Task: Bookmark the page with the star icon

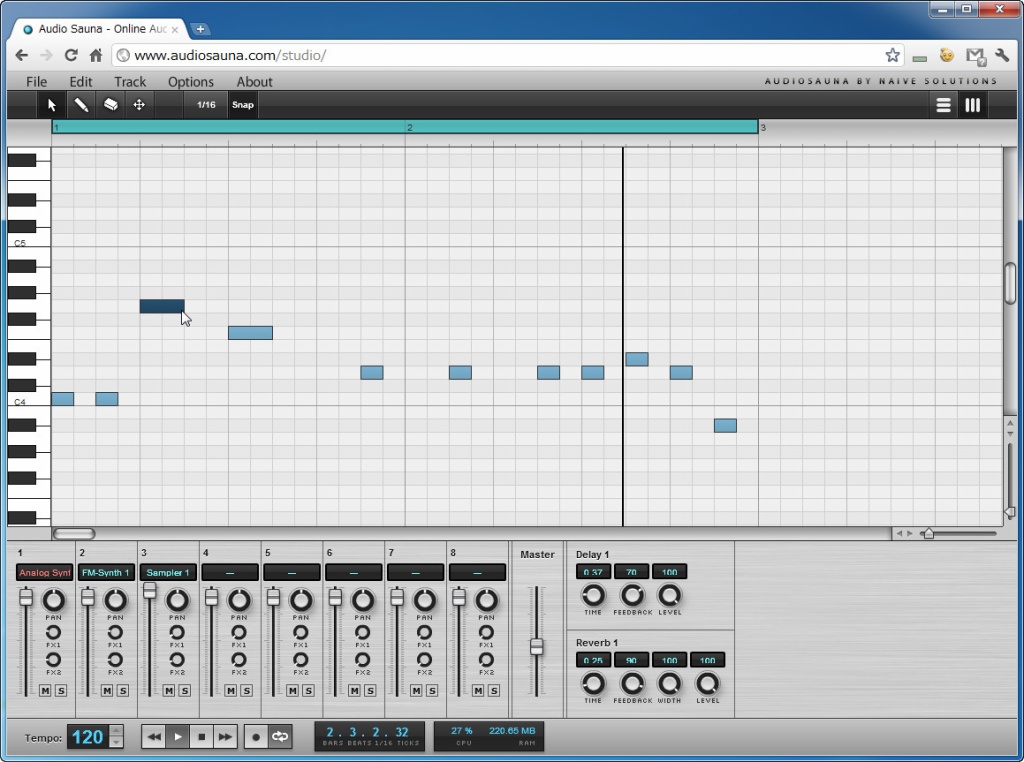Action: (x=893, y=56)
